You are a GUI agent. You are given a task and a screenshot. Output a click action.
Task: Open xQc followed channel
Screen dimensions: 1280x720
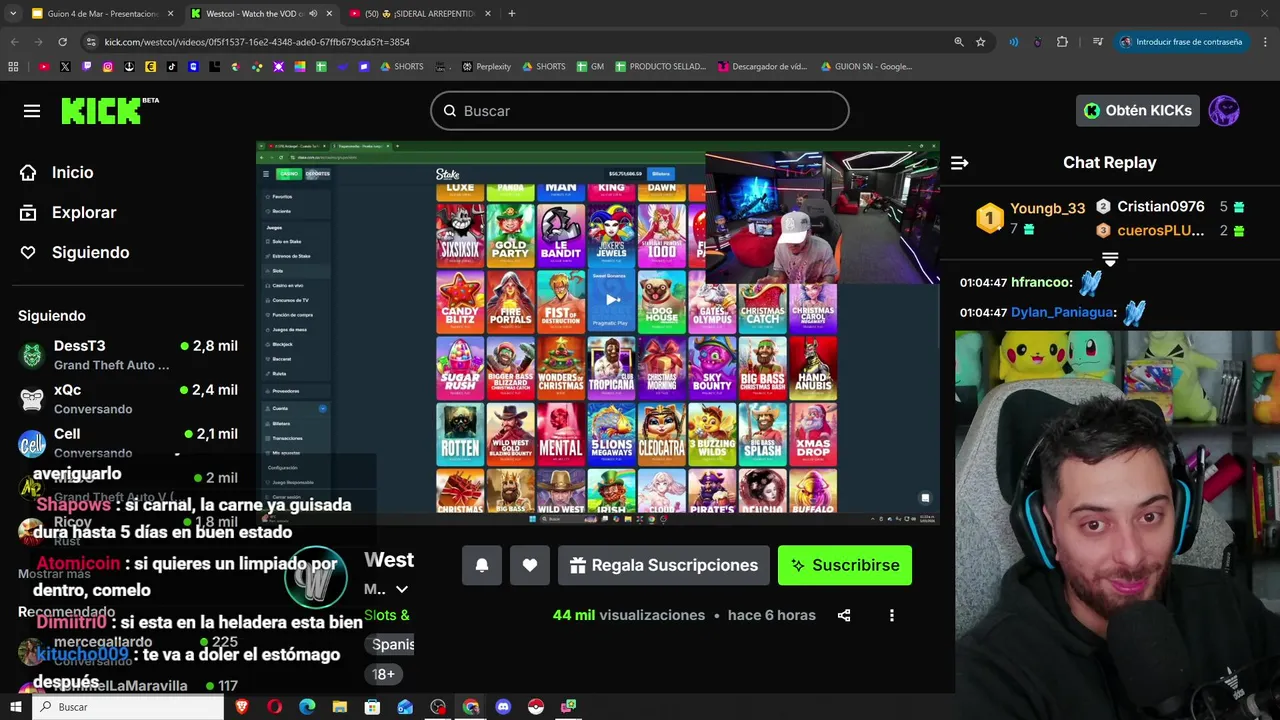[128, 399]
